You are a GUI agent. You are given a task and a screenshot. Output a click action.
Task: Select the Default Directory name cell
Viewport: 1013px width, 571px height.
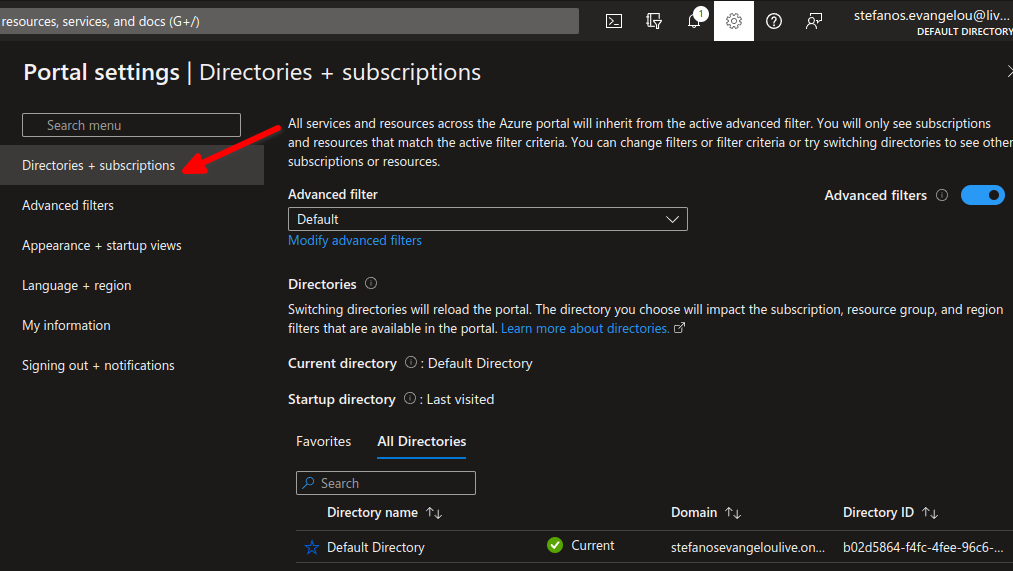point(375,547)
